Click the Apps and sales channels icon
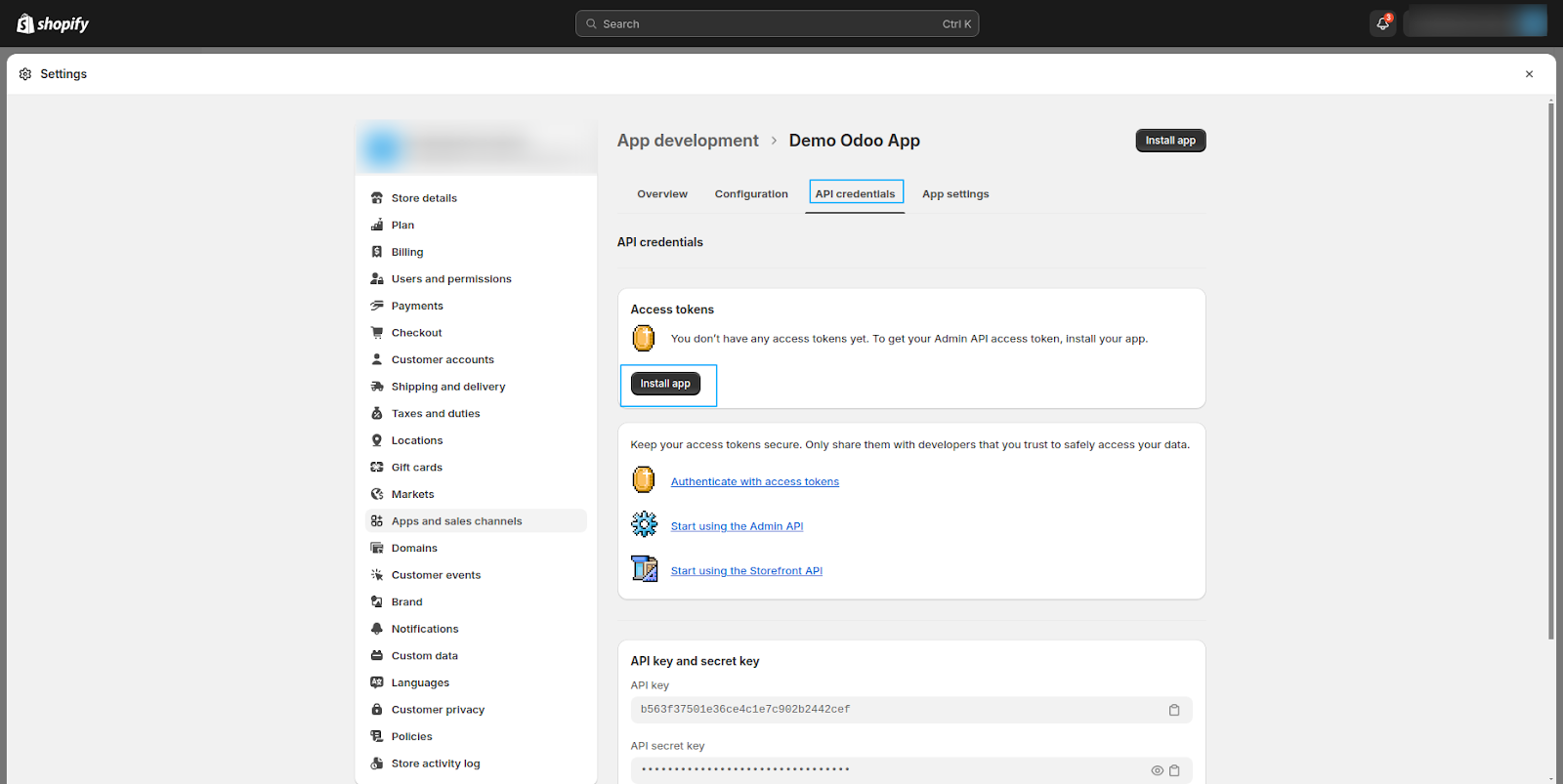Viewport: 1563px width, 784px height. coord(377,521)
